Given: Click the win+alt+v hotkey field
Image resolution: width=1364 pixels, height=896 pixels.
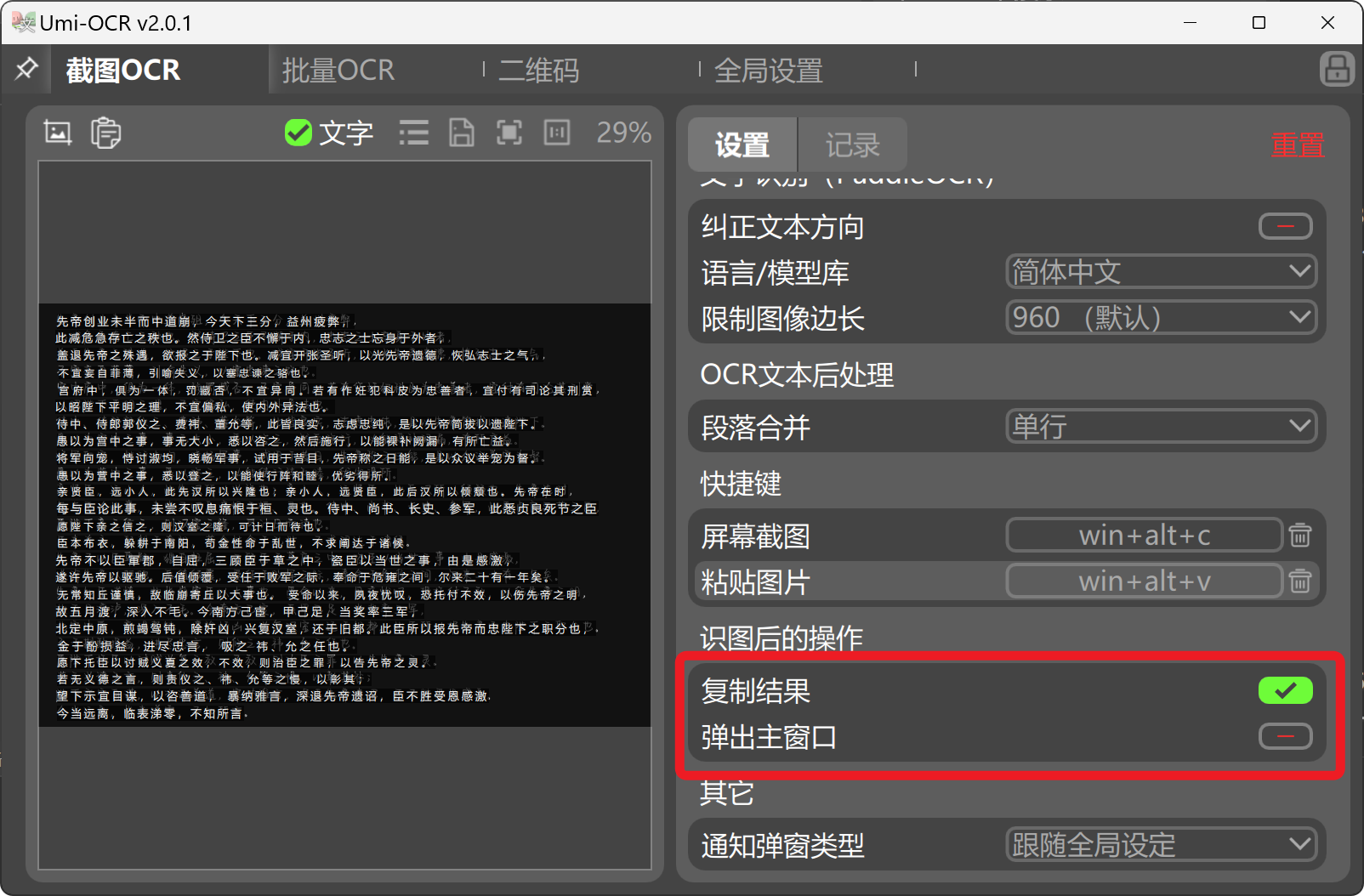Looking at the screenshot, I should pyautogui.click(x=1145, y=581).
